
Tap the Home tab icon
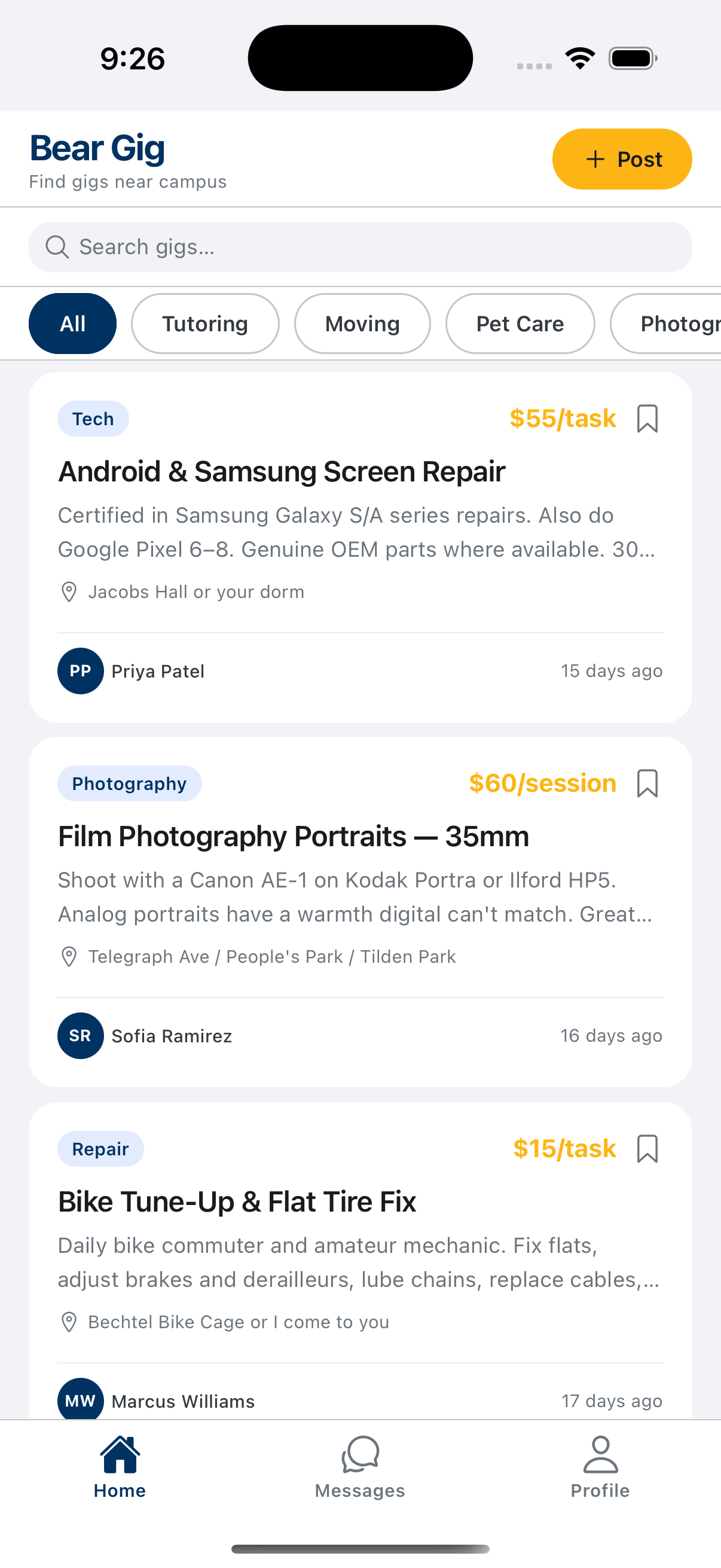120,1455
